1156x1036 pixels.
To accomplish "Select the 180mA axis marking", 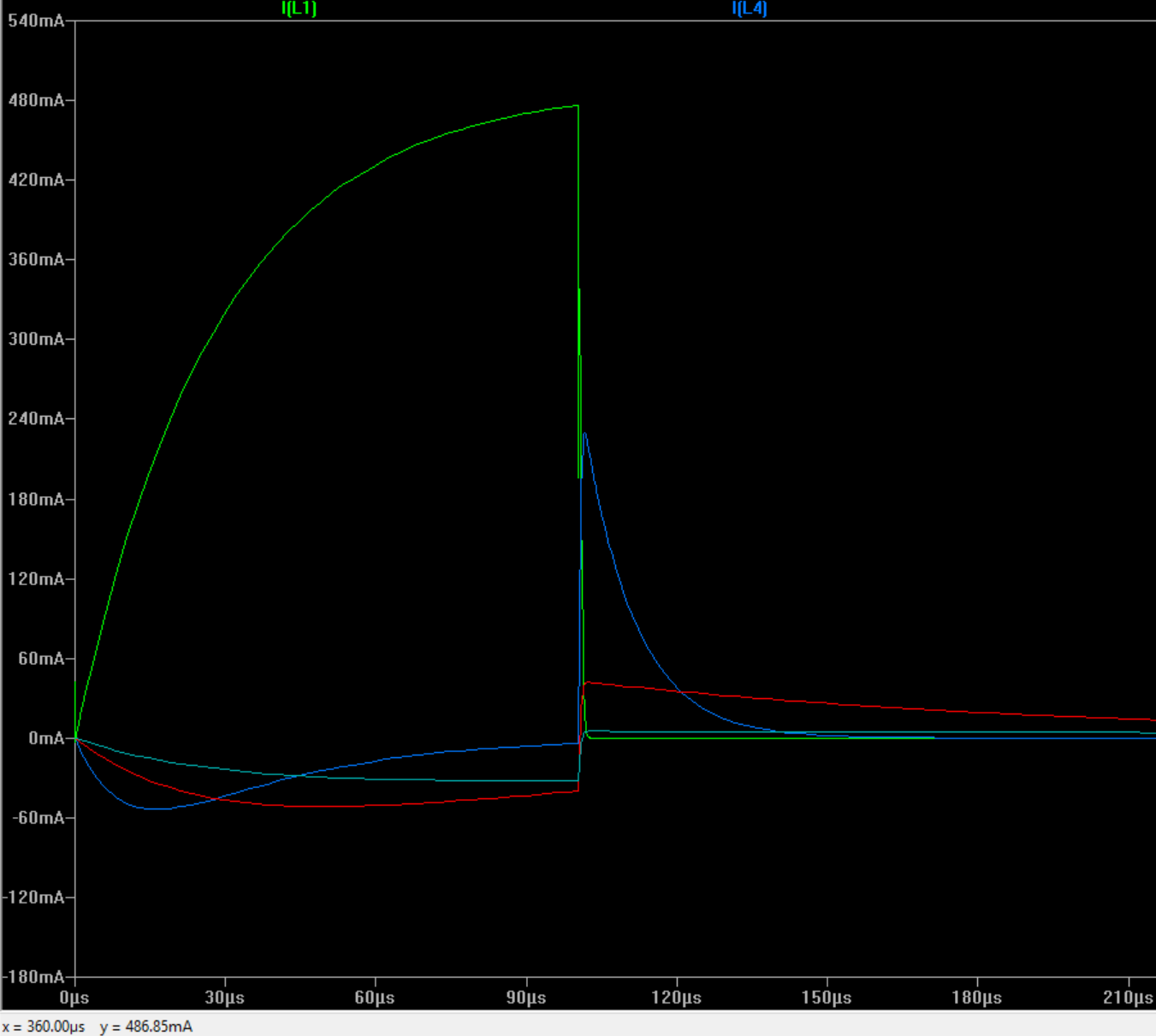I will tap(36, 499).
